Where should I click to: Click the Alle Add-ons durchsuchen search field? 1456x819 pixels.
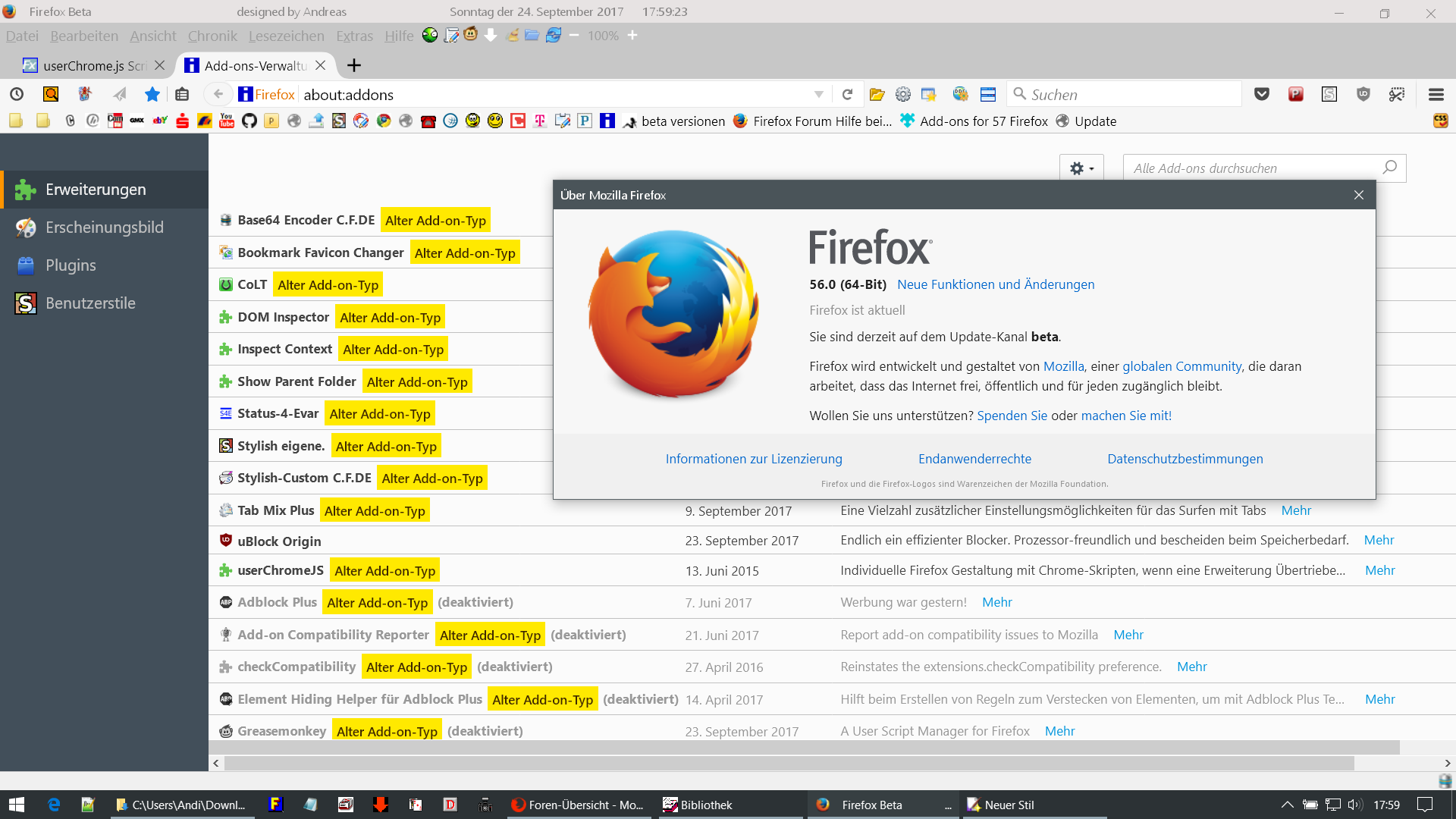[x=1251, y=168]
